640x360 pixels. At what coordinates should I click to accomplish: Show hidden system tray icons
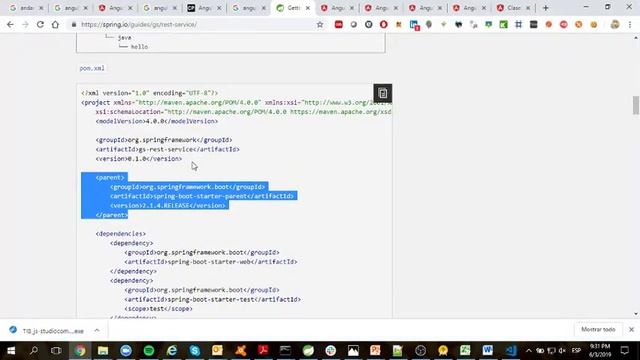(529, 351)
